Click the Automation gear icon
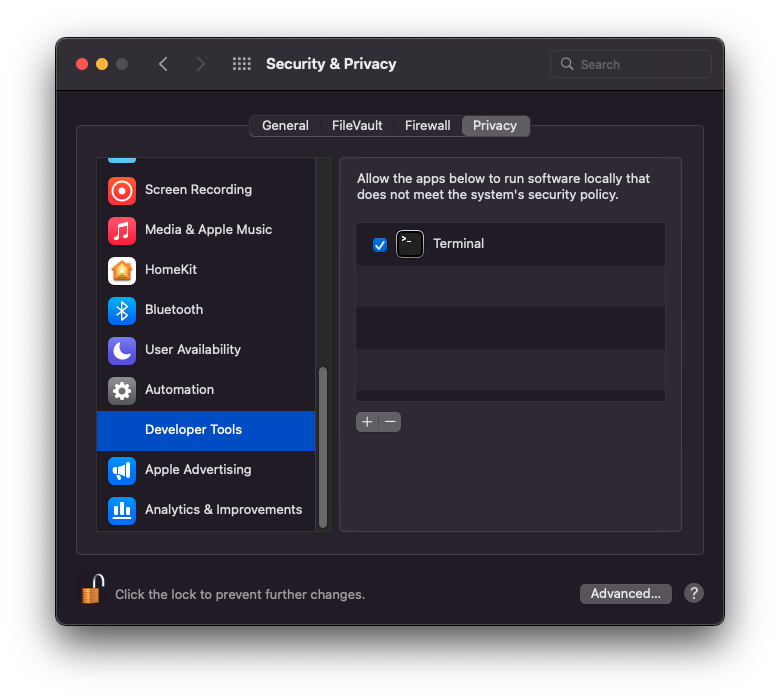The width and height of the screenshot is (780, 699). 122,391
